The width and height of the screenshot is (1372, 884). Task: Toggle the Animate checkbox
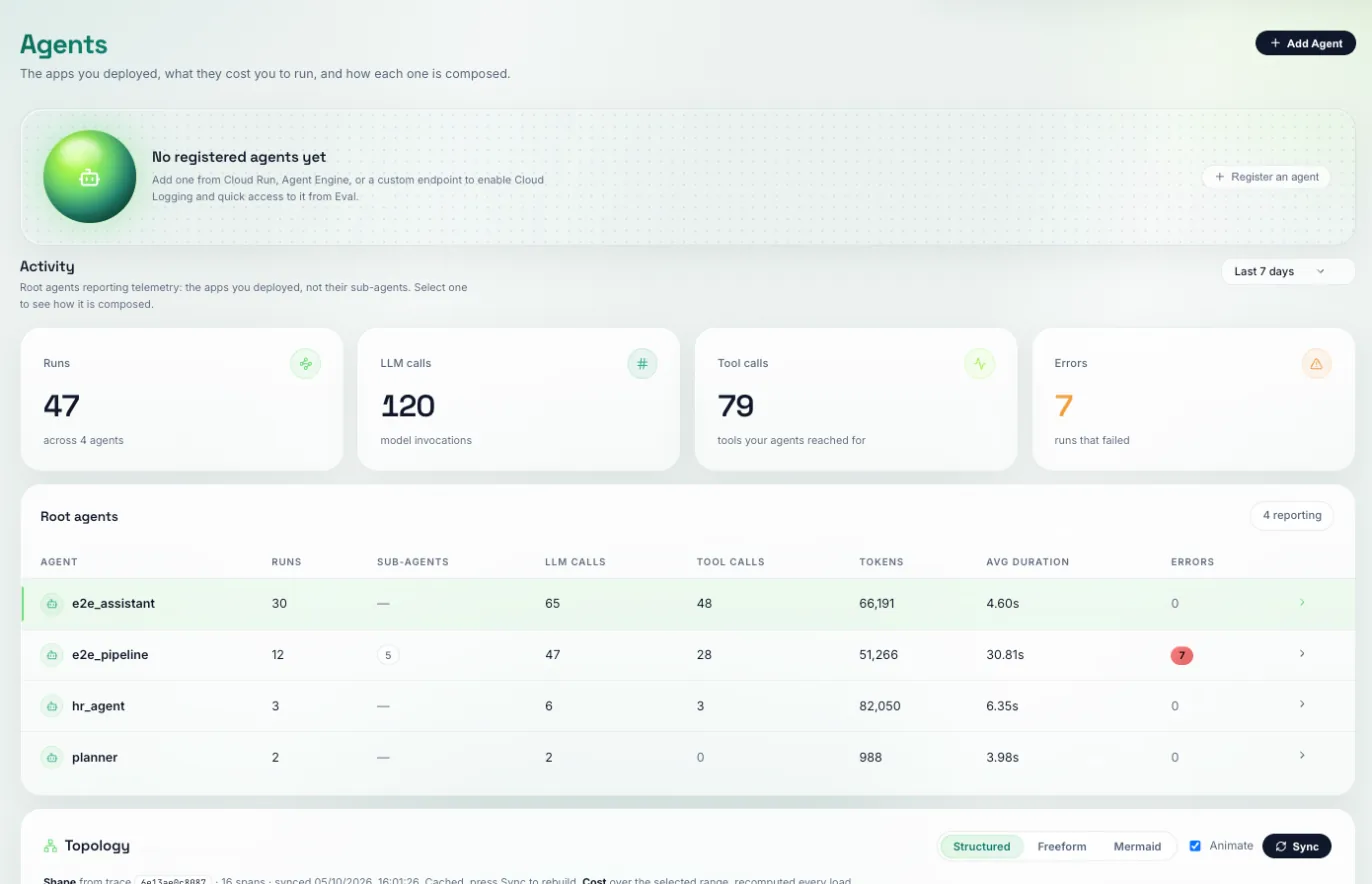point(1195,846)
